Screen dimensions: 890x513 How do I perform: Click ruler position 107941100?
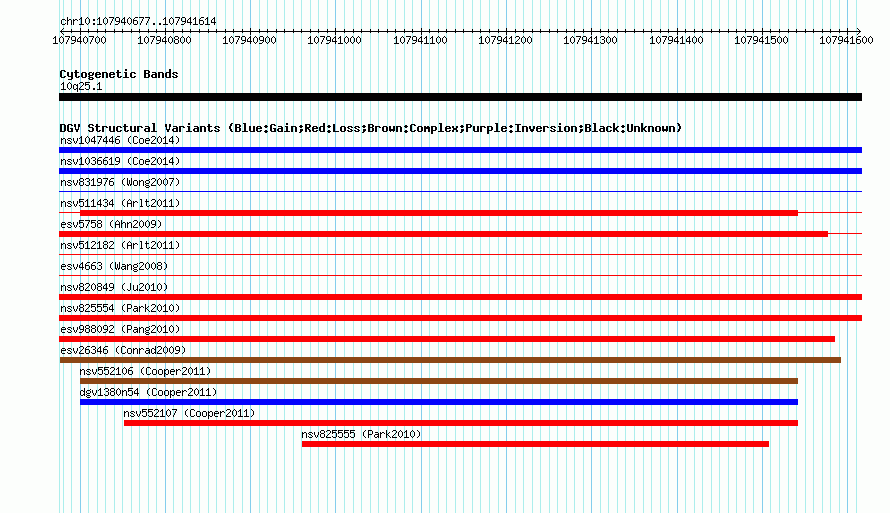(x=421, y=40)
